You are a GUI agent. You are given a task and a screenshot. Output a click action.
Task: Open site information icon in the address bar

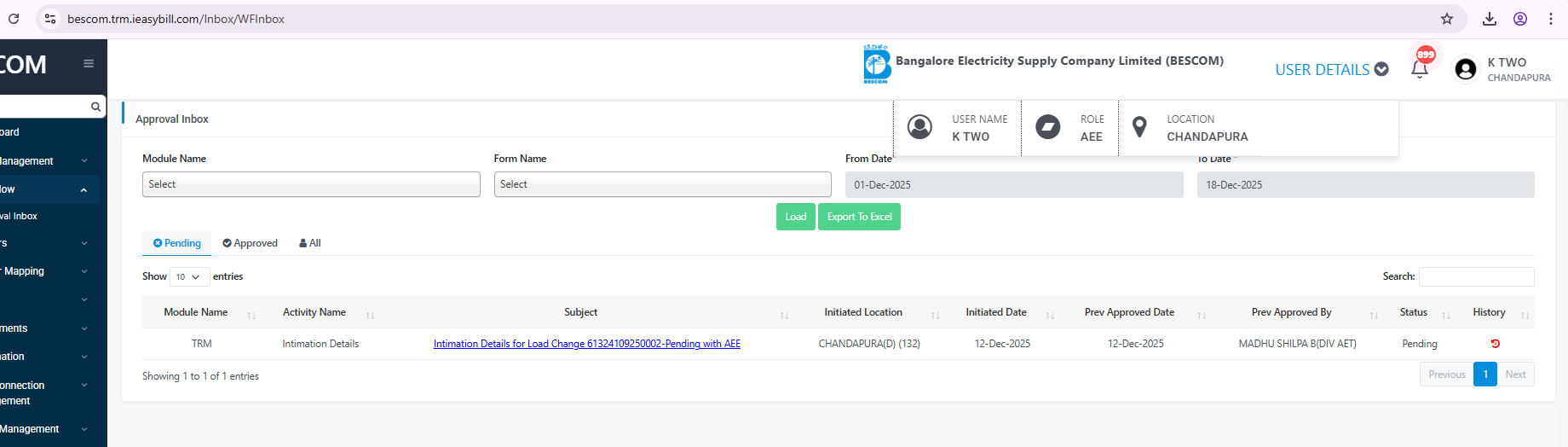[50, 19]
